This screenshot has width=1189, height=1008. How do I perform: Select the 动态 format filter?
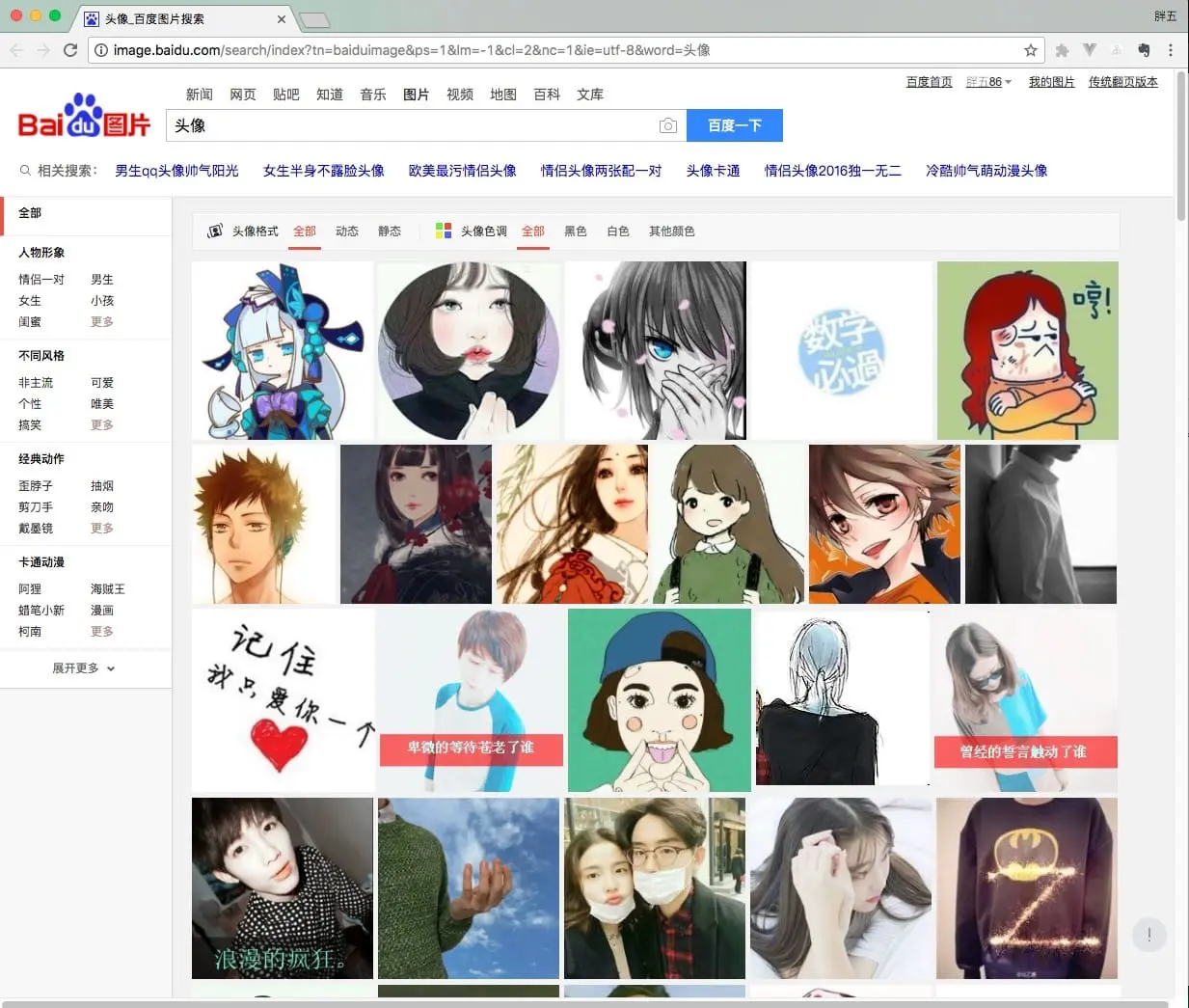(x=347, y=232)
